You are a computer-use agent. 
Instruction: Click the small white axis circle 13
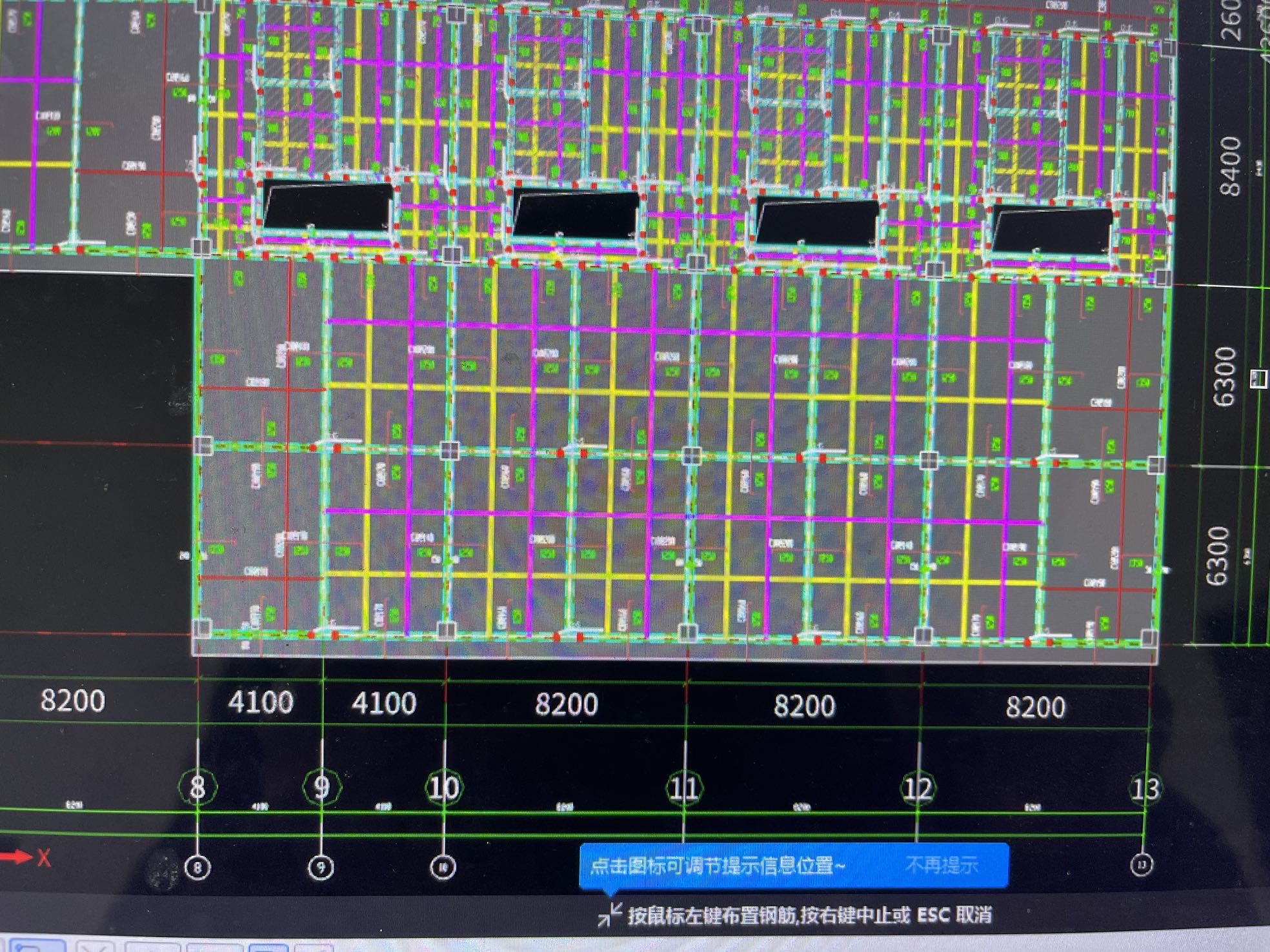[x=1142, y=864]
